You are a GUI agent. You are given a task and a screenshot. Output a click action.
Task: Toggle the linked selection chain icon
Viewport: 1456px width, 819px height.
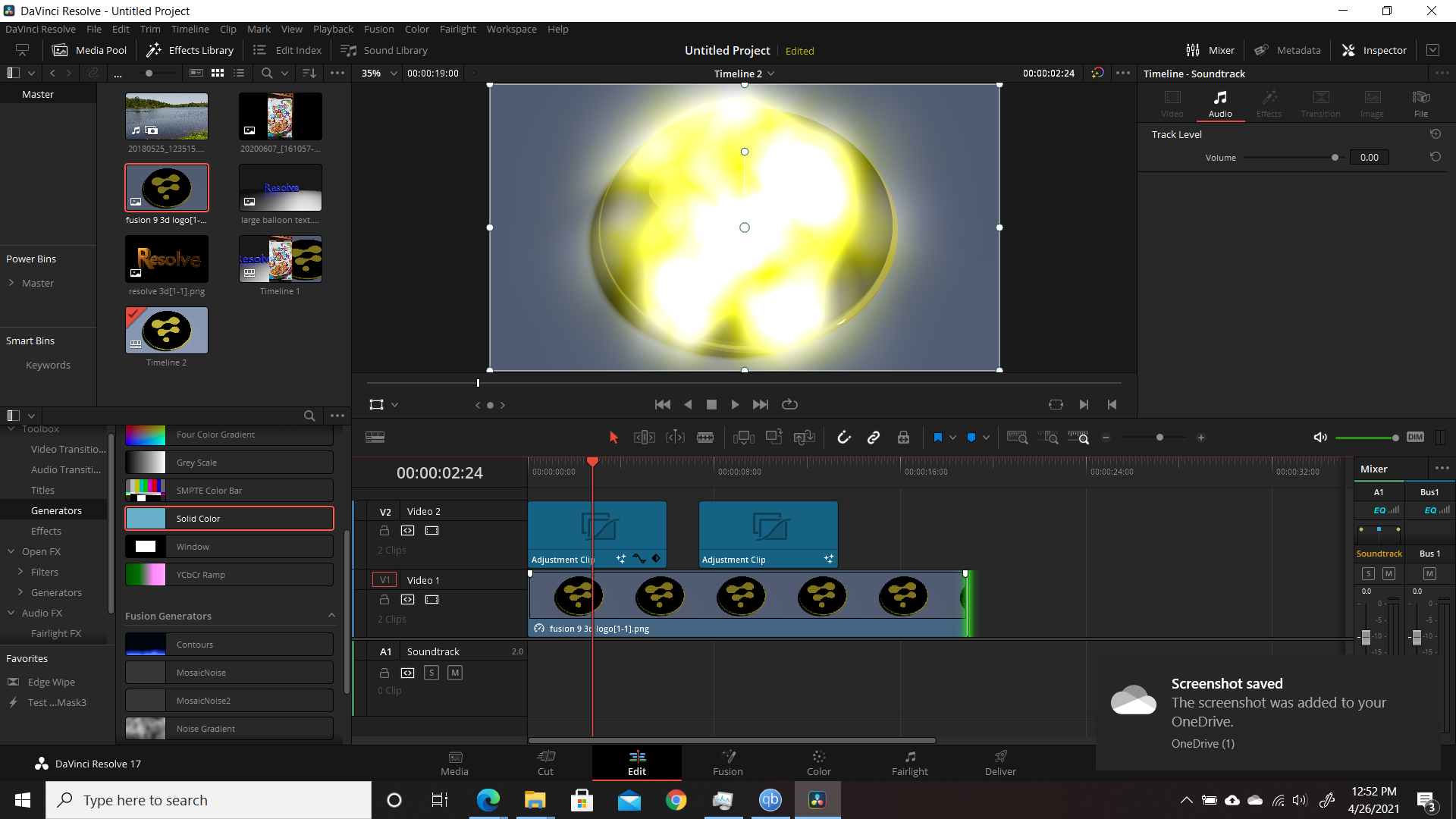click(874, 438)
